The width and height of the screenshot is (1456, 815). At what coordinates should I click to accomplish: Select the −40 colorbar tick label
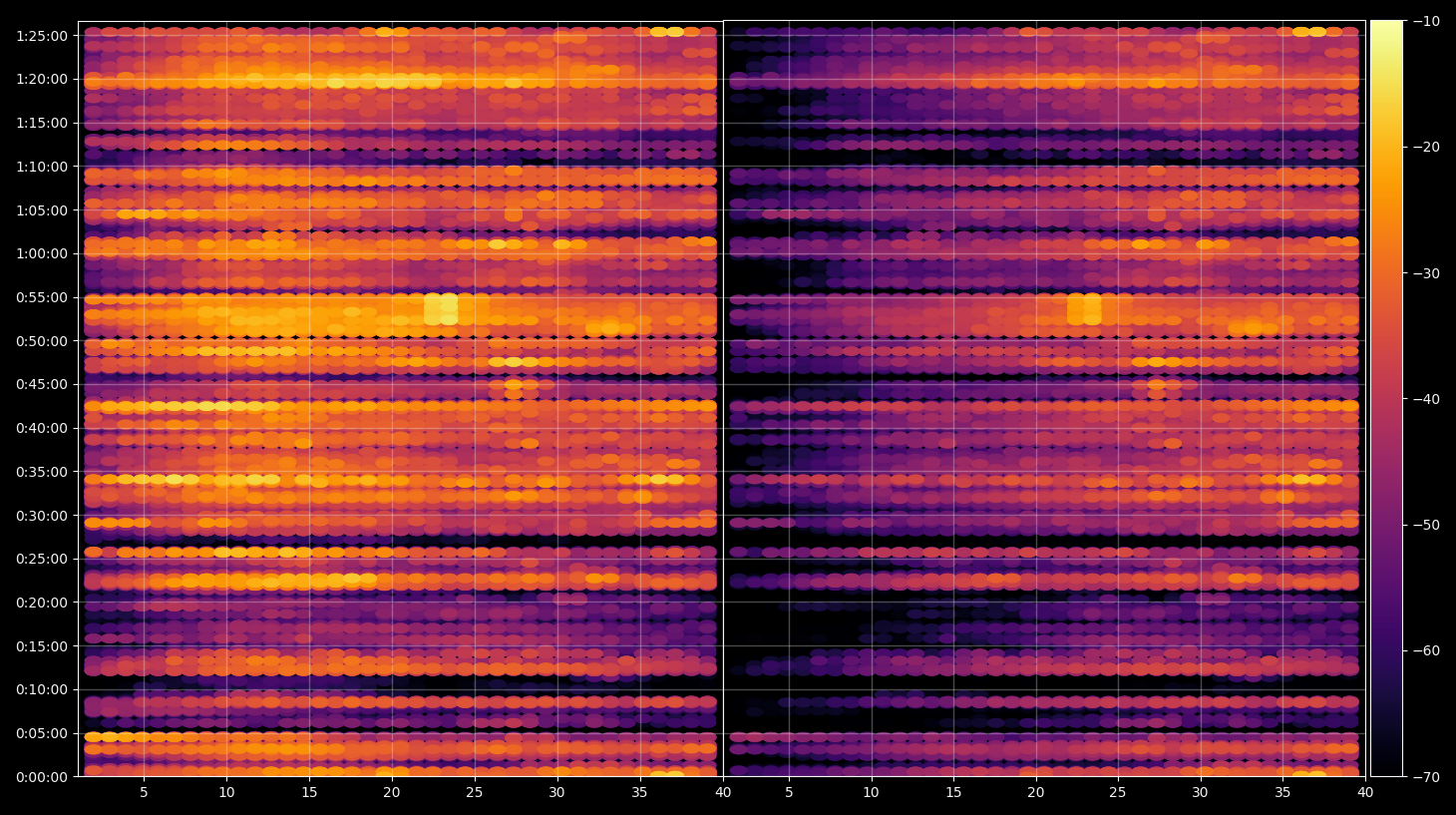coord(1426,399)
